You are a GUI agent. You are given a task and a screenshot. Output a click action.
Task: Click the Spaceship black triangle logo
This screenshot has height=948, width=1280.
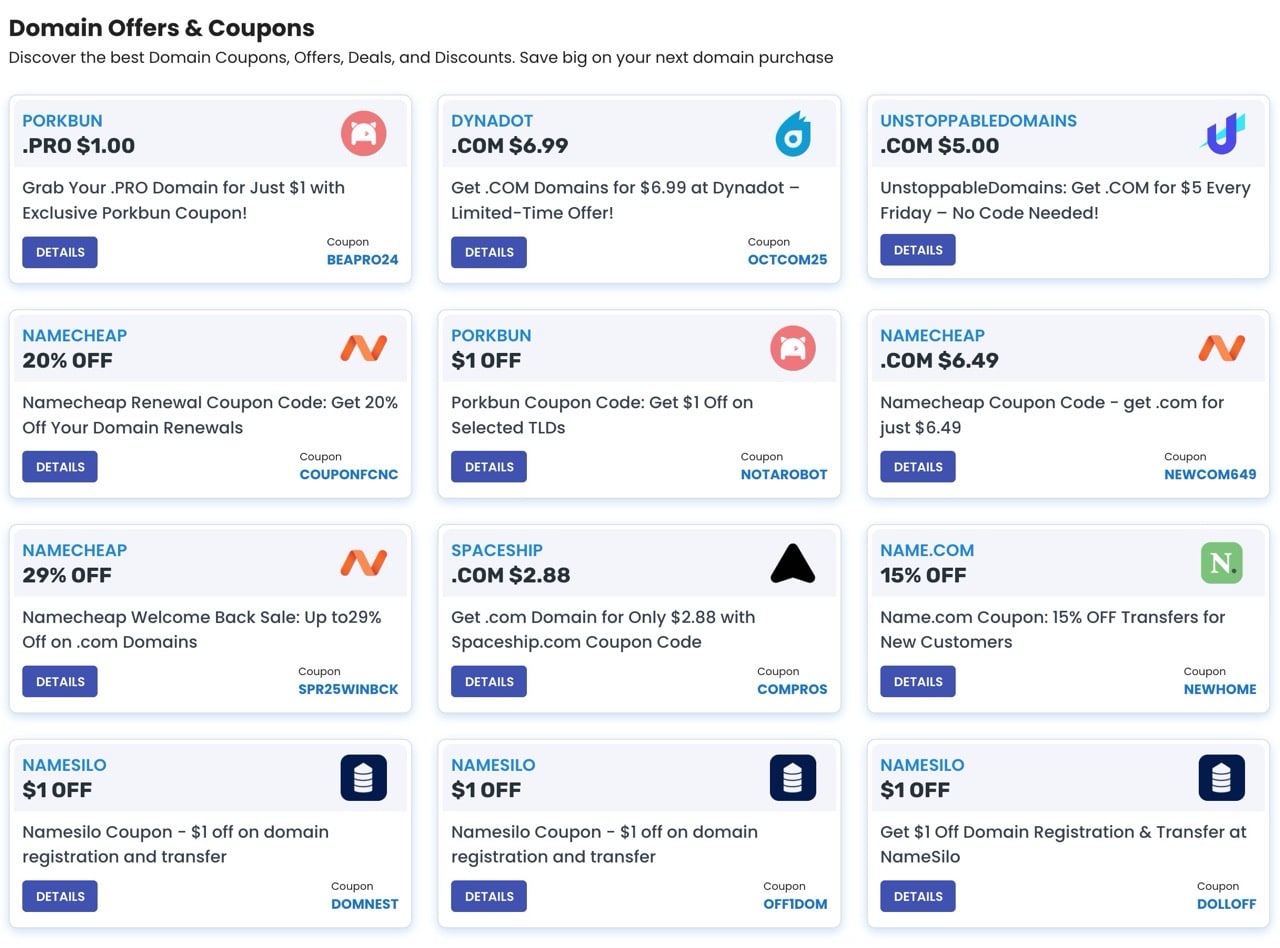coord(792,563)
